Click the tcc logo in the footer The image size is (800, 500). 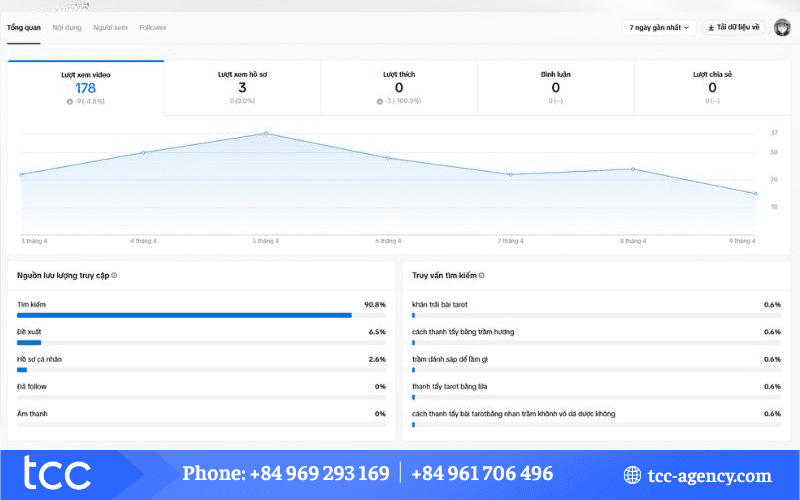click(58, 475)
